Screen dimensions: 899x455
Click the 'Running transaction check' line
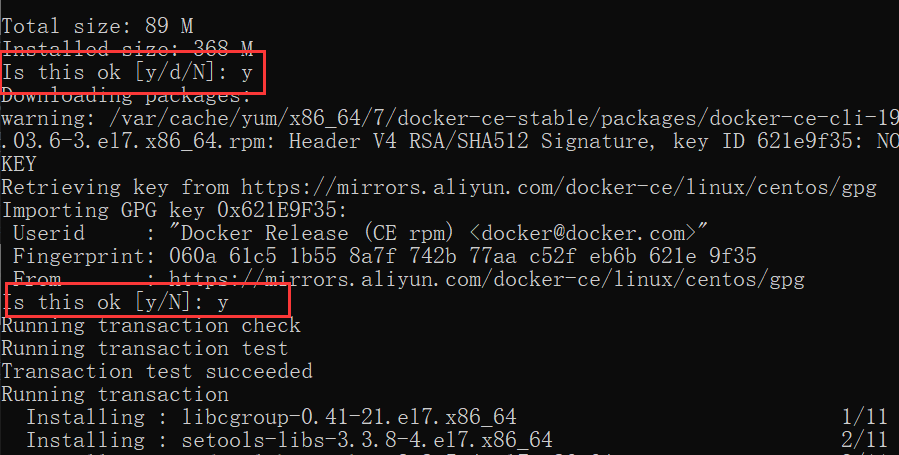[x=150, y=325]
